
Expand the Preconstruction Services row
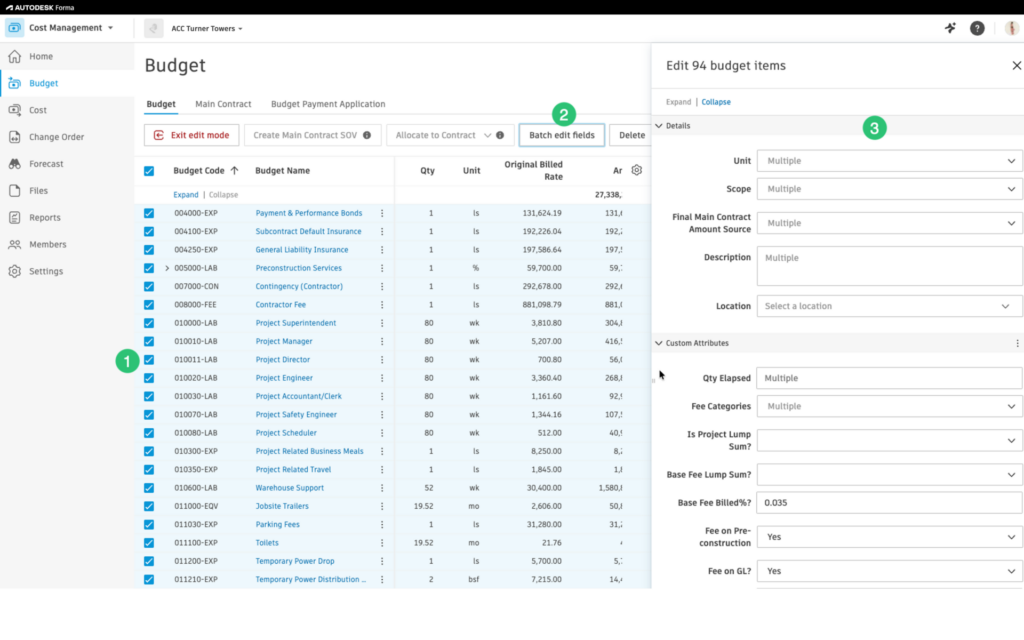coord(167,268)
